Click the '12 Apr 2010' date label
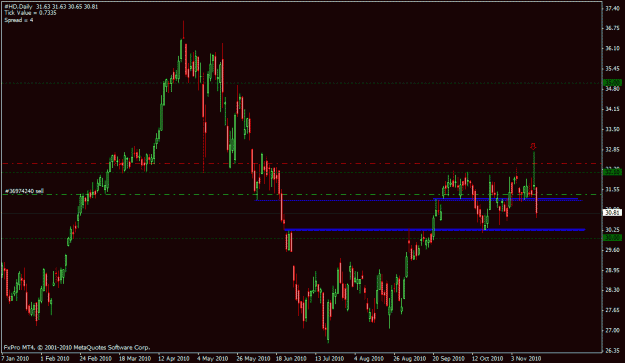Viewport: 625px width, 363px height. [174, 358]
